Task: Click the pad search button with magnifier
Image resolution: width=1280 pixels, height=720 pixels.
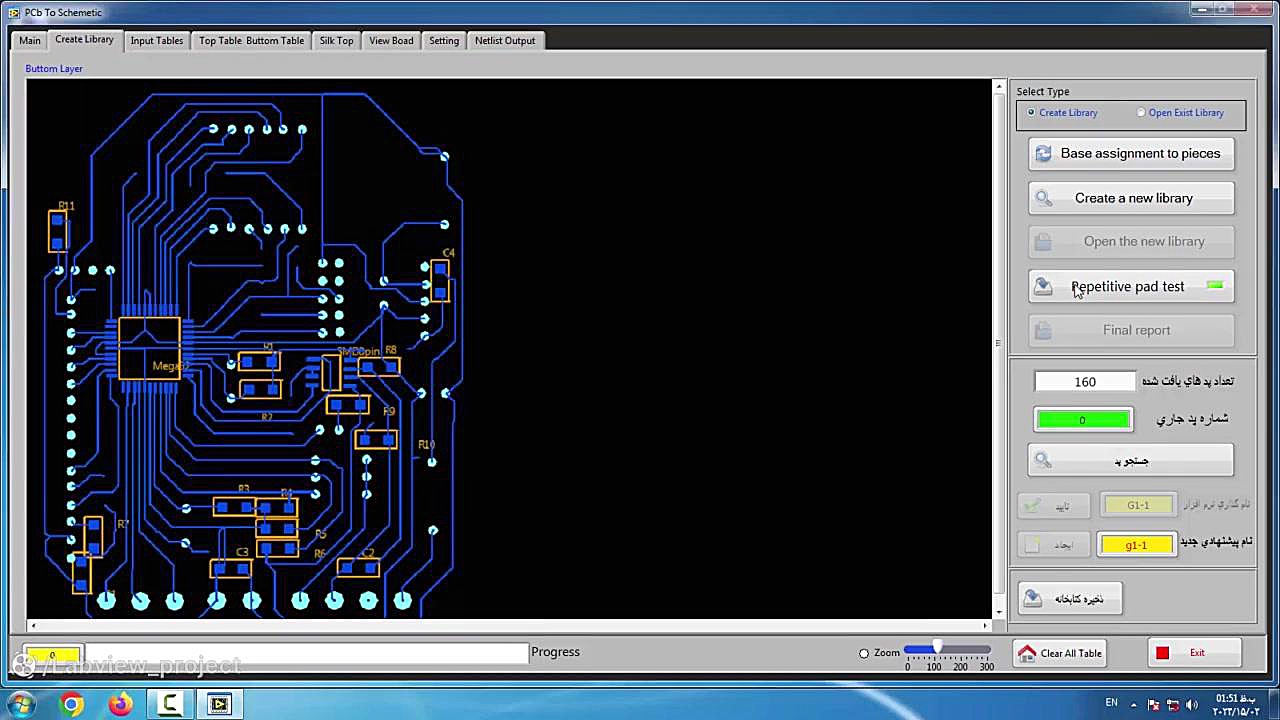Action: tap(1131, 461)
